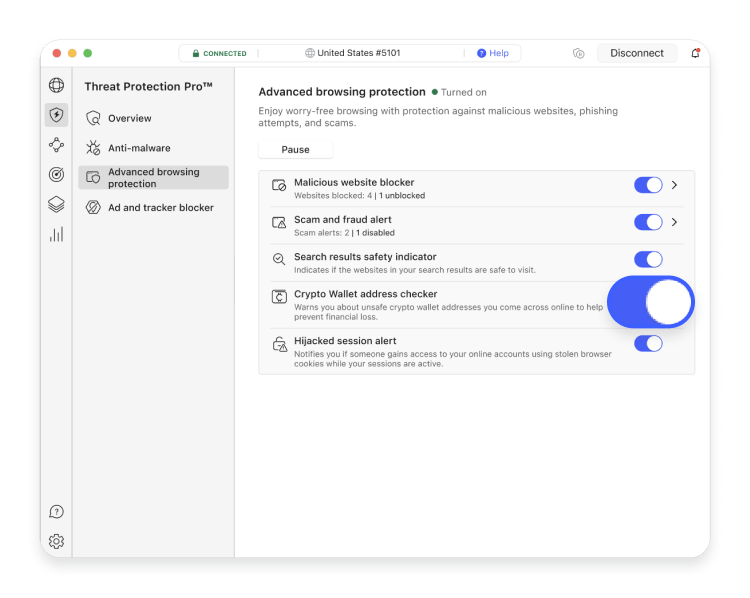Image resolution: width=750 pixels, height=598 pixels.
Task: Expand Malicious website blocker details chevron
Action: click(x=675, y=185)
